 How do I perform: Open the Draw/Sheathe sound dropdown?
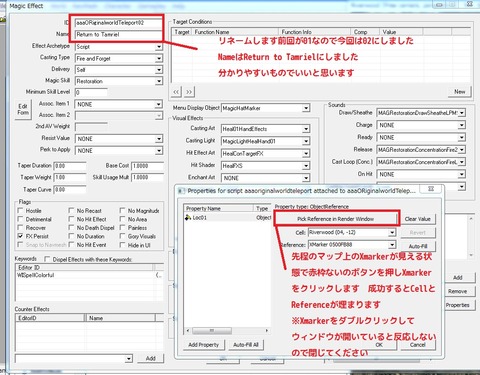[462, 113]
